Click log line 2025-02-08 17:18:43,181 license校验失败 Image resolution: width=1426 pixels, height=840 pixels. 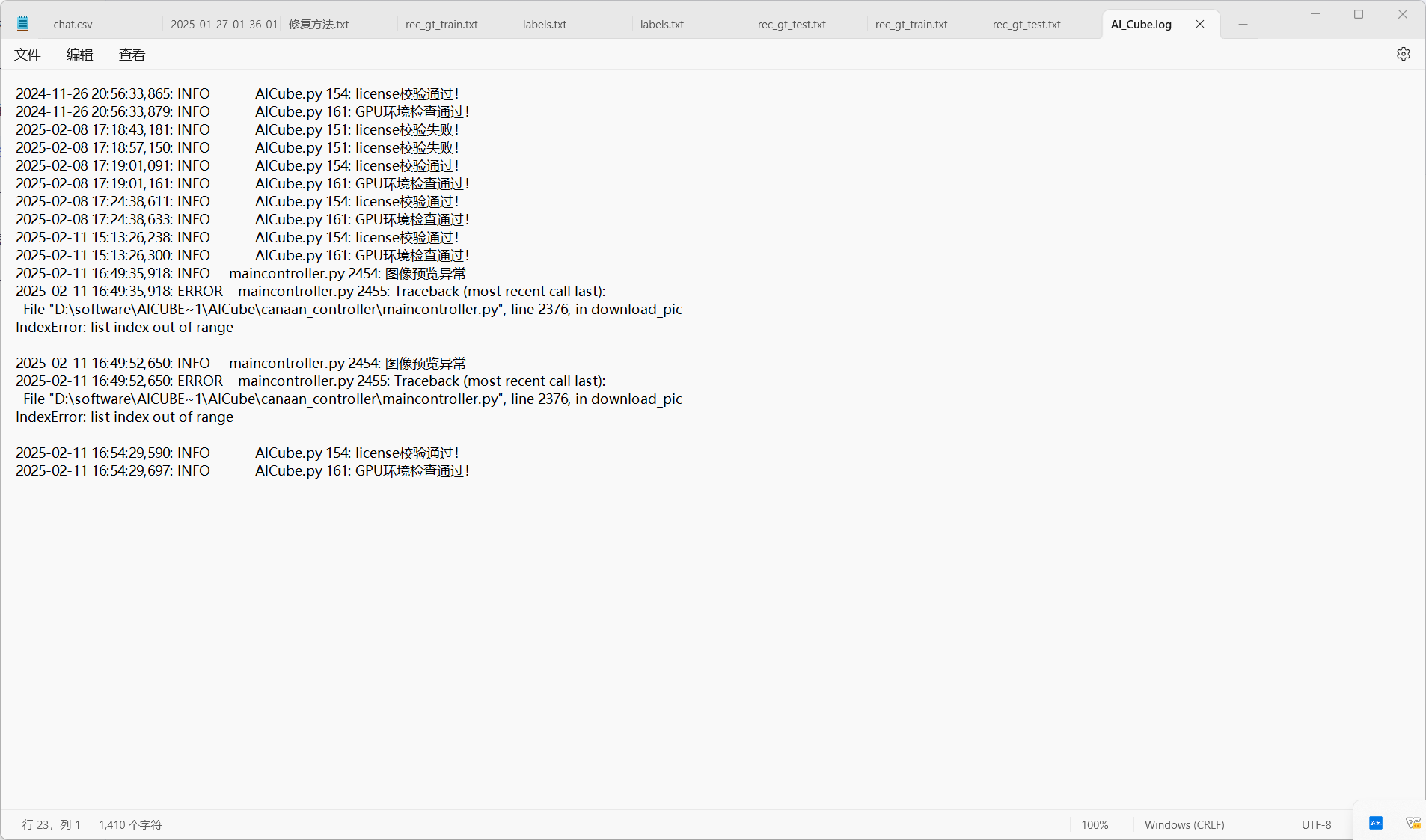point(237,129)
